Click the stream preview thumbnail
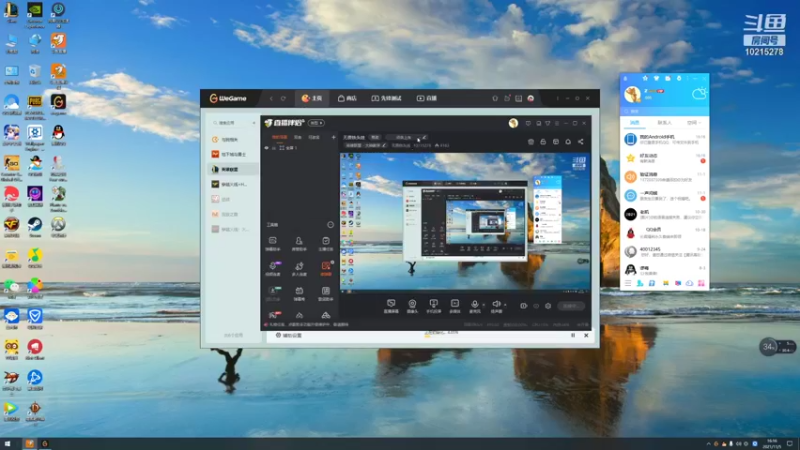The height and width of the screenshot is (450, 800). pos(465,222)
